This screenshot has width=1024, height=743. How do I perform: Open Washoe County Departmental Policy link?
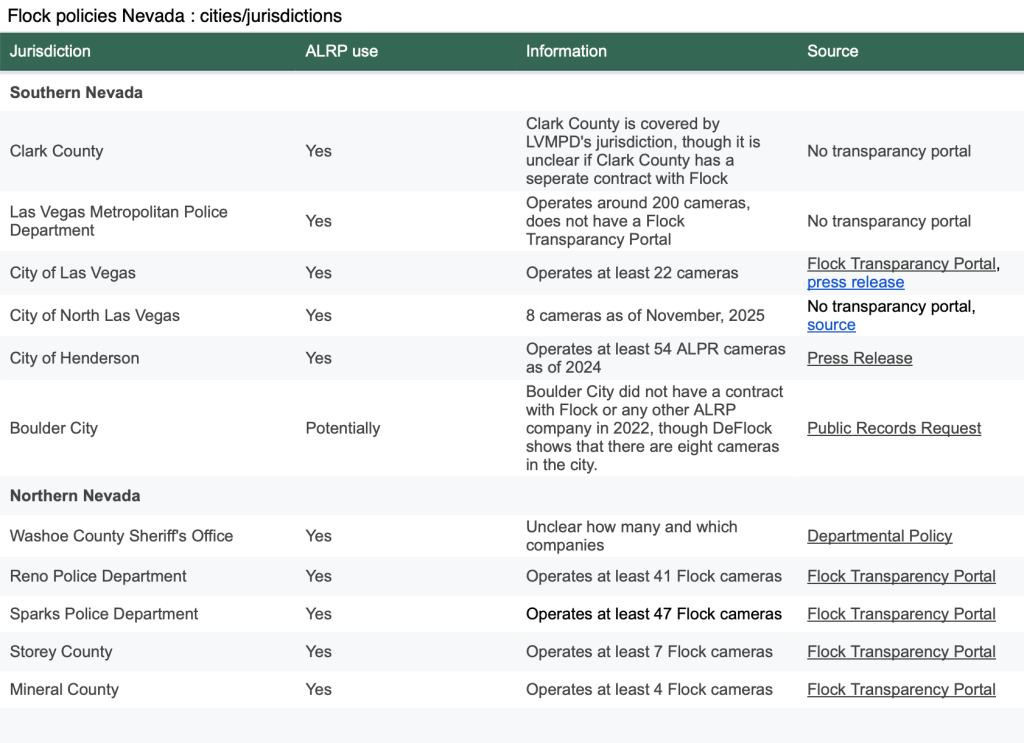880,536
